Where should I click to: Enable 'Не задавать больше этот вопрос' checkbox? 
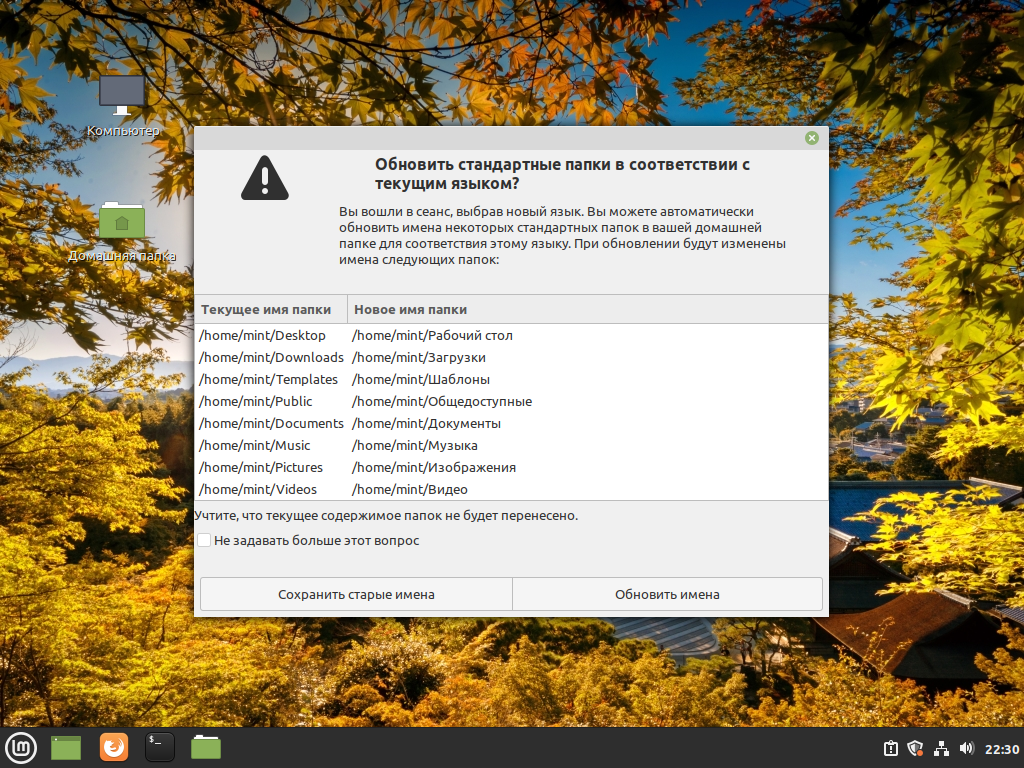204,540
